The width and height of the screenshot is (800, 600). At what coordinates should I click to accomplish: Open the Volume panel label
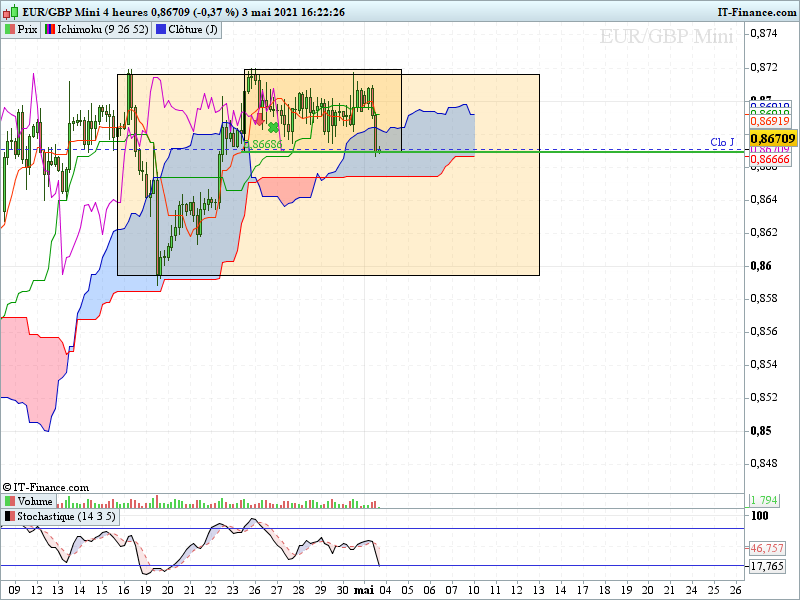click(36, 501)
